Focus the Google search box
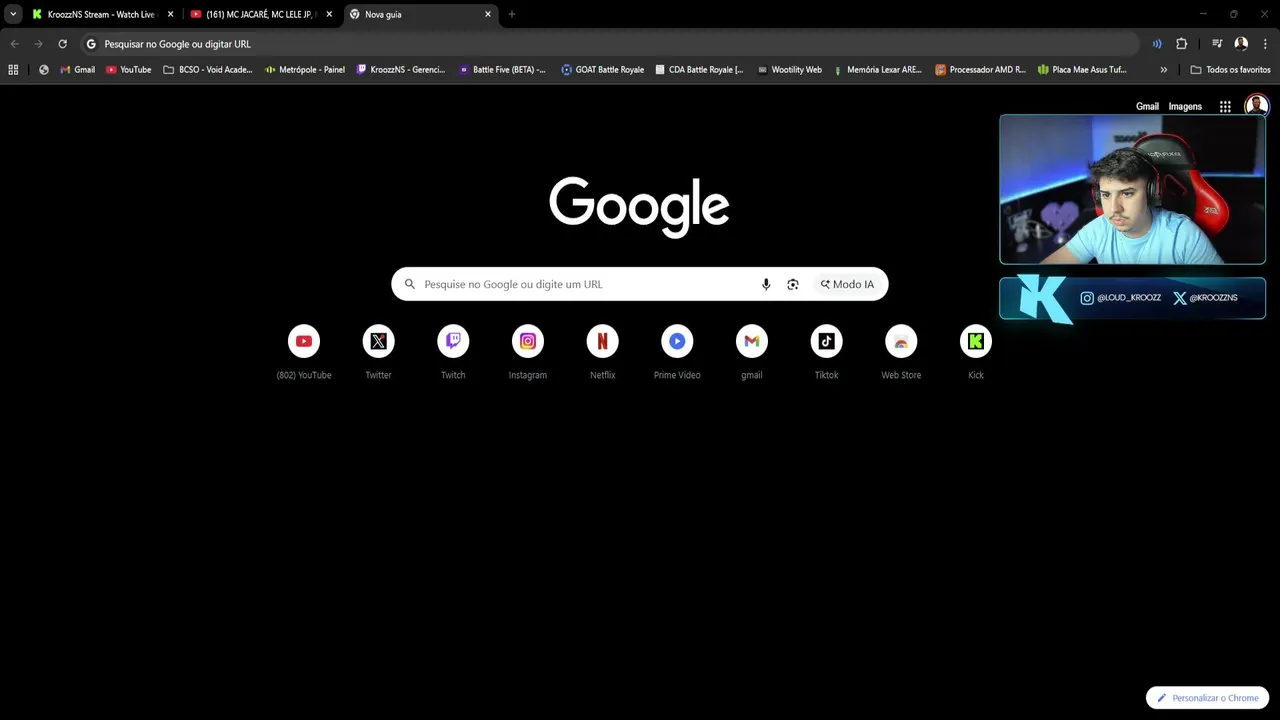The width and height of the screenshot is (1280, 720). (640, 284)
